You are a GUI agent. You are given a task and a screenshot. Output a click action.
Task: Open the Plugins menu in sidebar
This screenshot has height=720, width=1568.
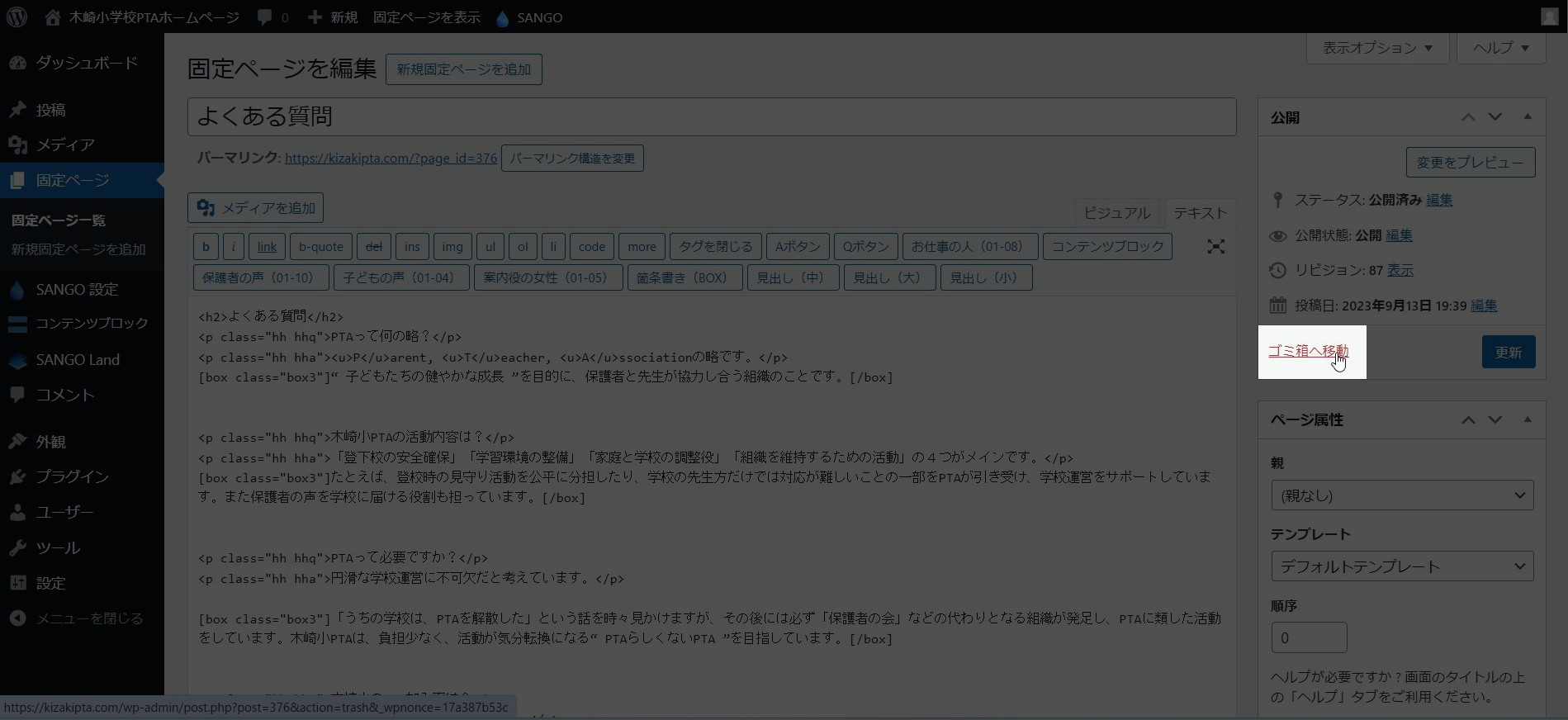pyautogui.click(x=72, y=476)
